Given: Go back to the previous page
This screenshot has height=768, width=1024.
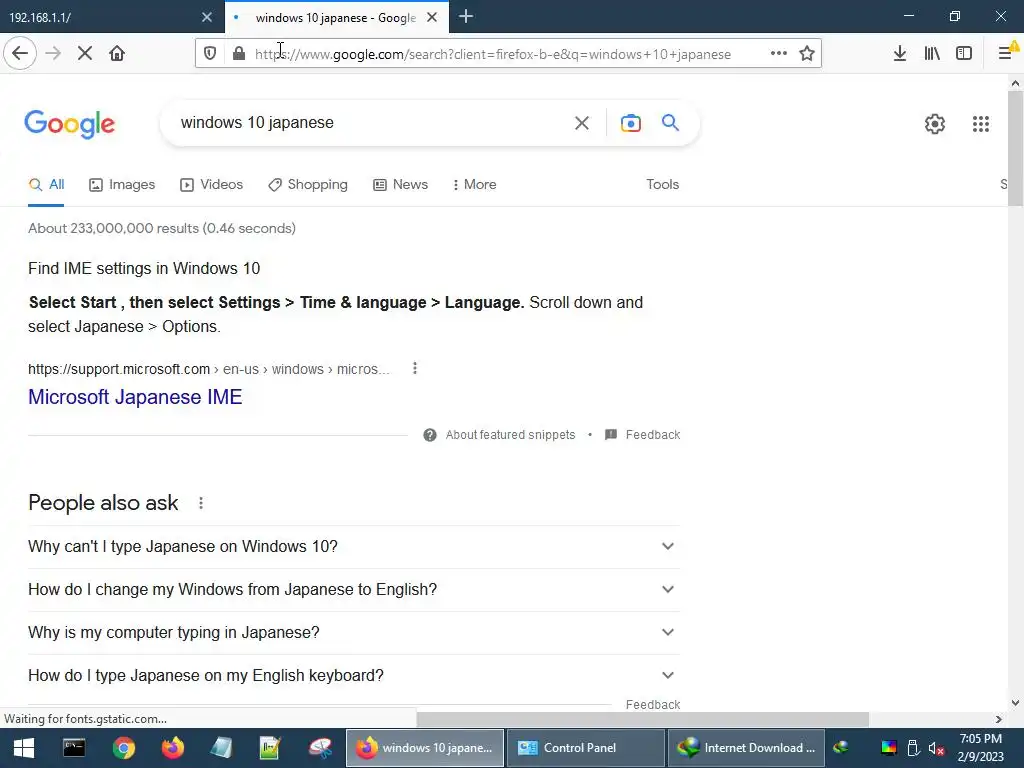Looking at the screenshot, I should click(20, 53).
